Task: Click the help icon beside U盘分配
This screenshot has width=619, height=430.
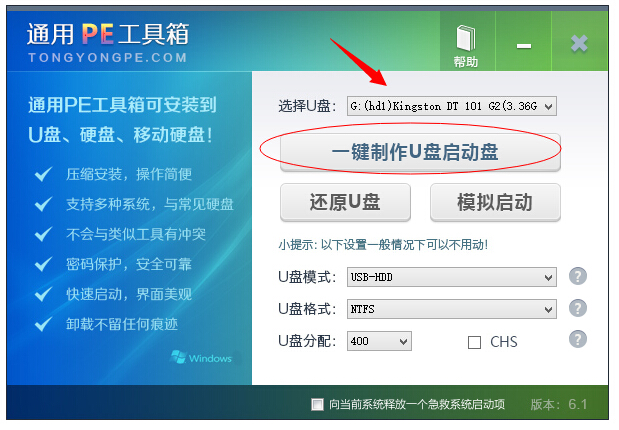Action: (x=578, y=339)
